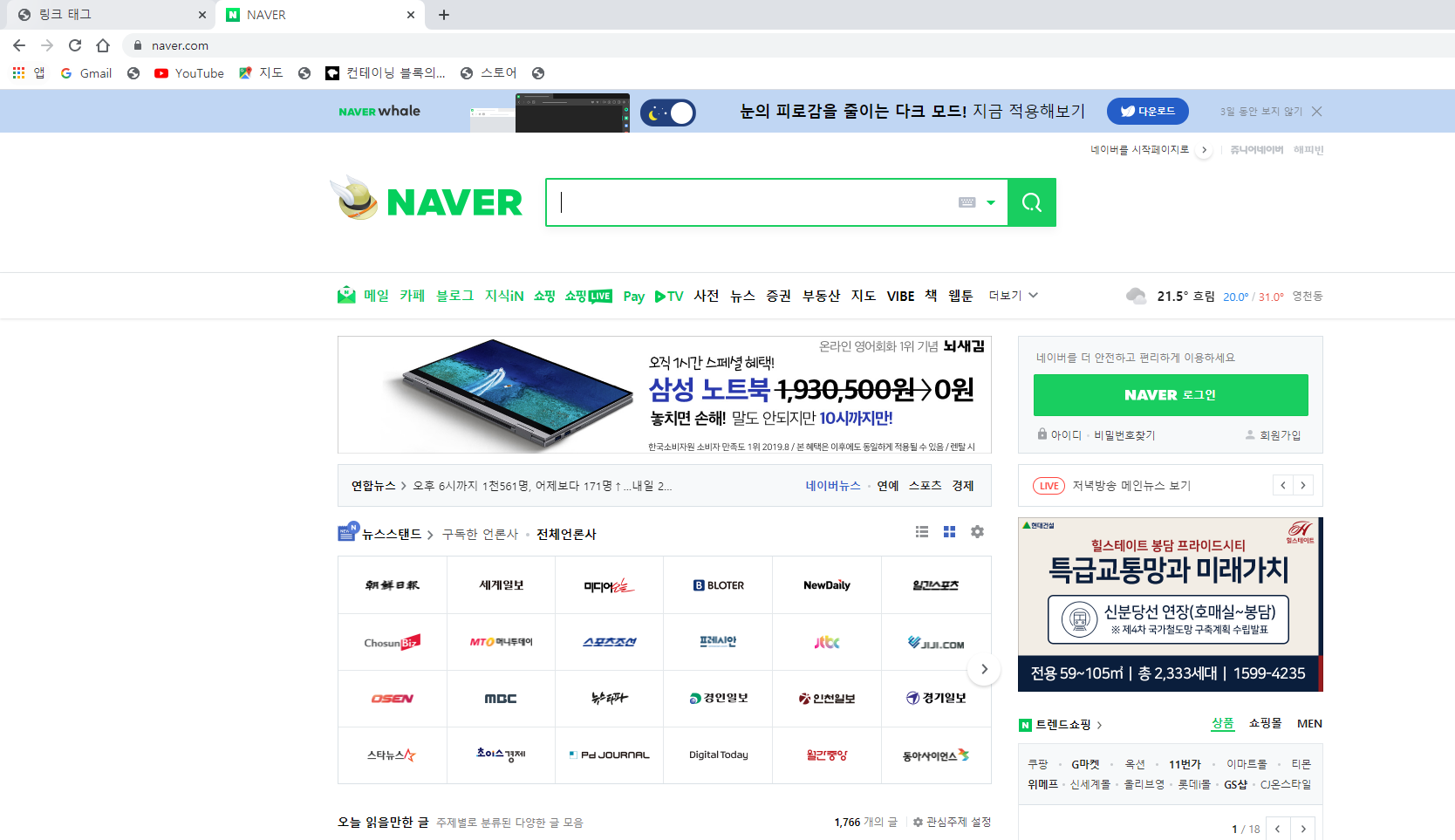
Task: Click the 회원가입 link
Action: tap(1280, 435)
